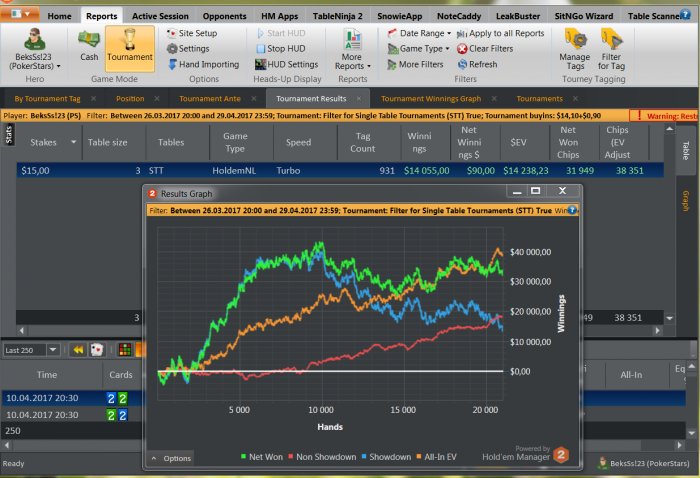Image resolution: width=700 pixels, height=478 pixels.
Task: Open Filter for Tag
Action: tap(611, 49)
